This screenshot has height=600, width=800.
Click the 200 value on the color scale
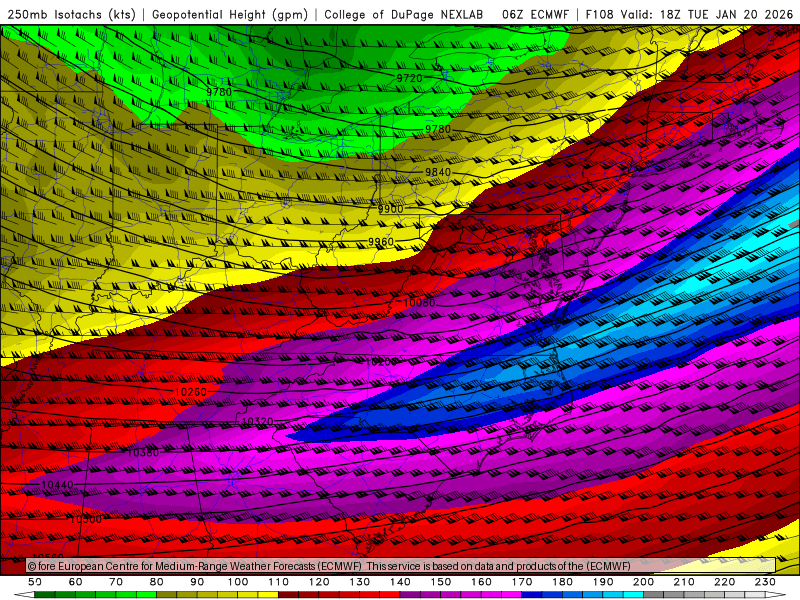tap(644, 582)
